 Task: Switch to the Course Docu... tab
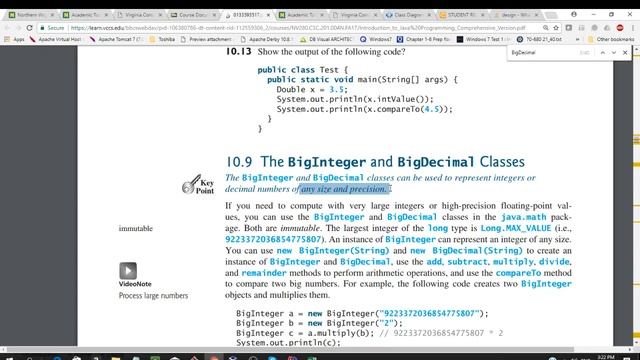192,15
